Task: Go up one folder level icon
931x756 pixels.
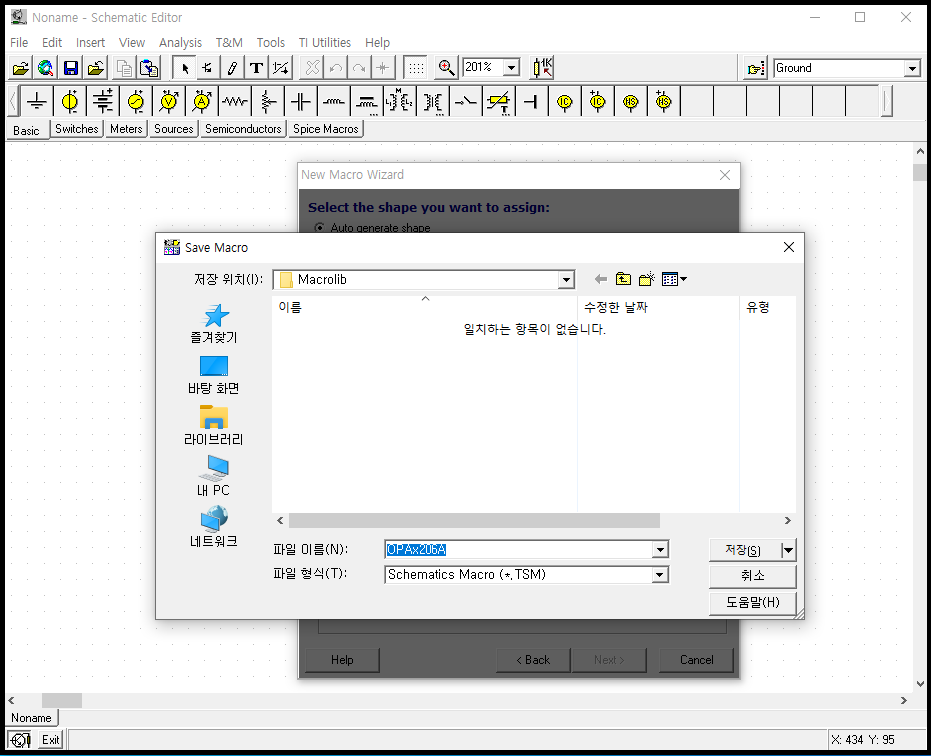Action: 623,279
